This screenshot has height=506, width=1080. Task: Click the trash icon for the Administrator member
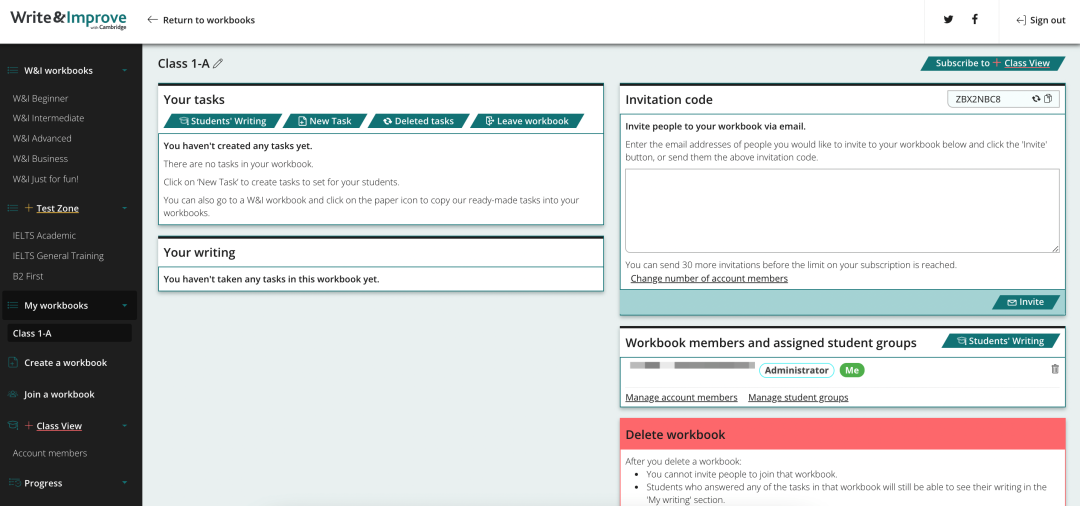[x=1054, y=369]
